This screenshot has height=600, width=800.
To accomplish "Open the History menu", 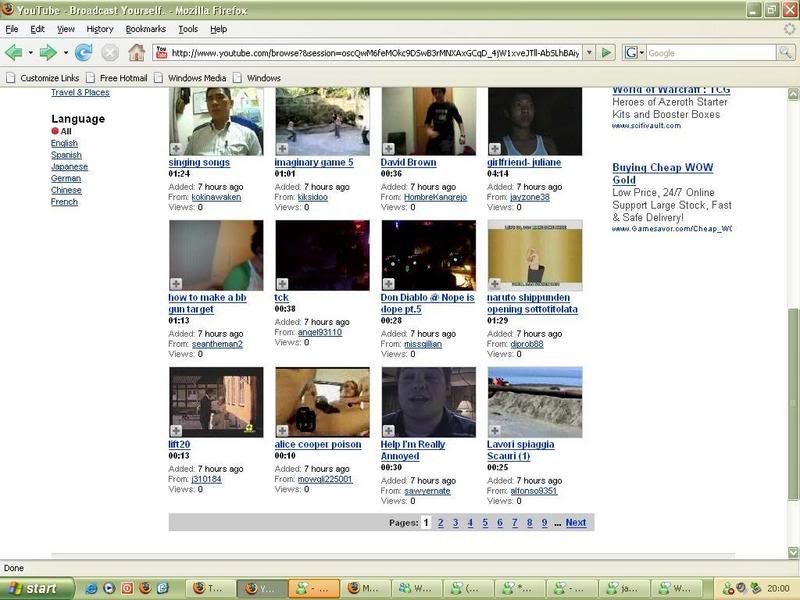I will pos(100,29).
